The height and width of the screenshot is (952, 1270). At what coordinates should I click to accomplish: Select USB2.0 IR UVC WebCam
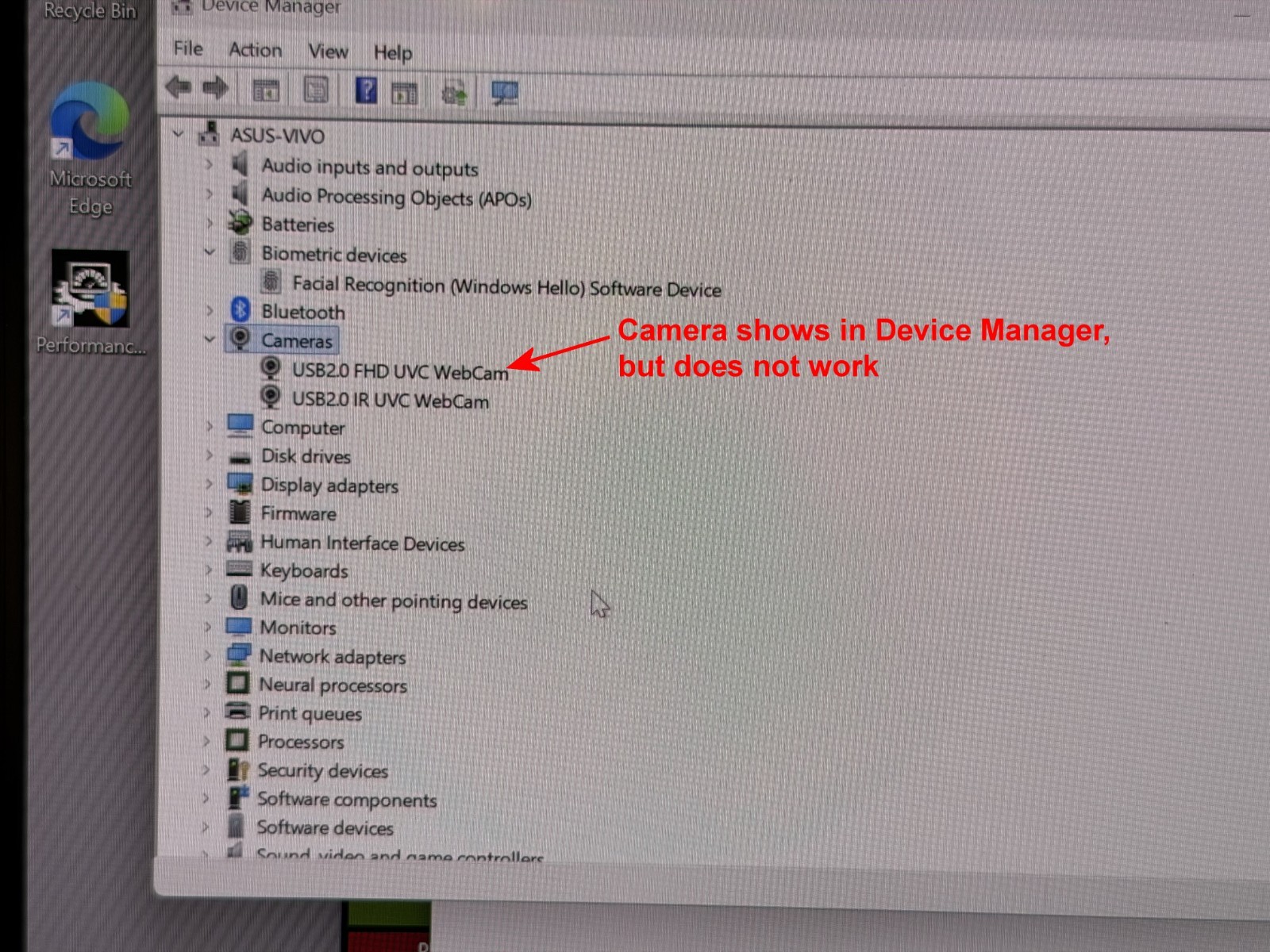(391, 400)
